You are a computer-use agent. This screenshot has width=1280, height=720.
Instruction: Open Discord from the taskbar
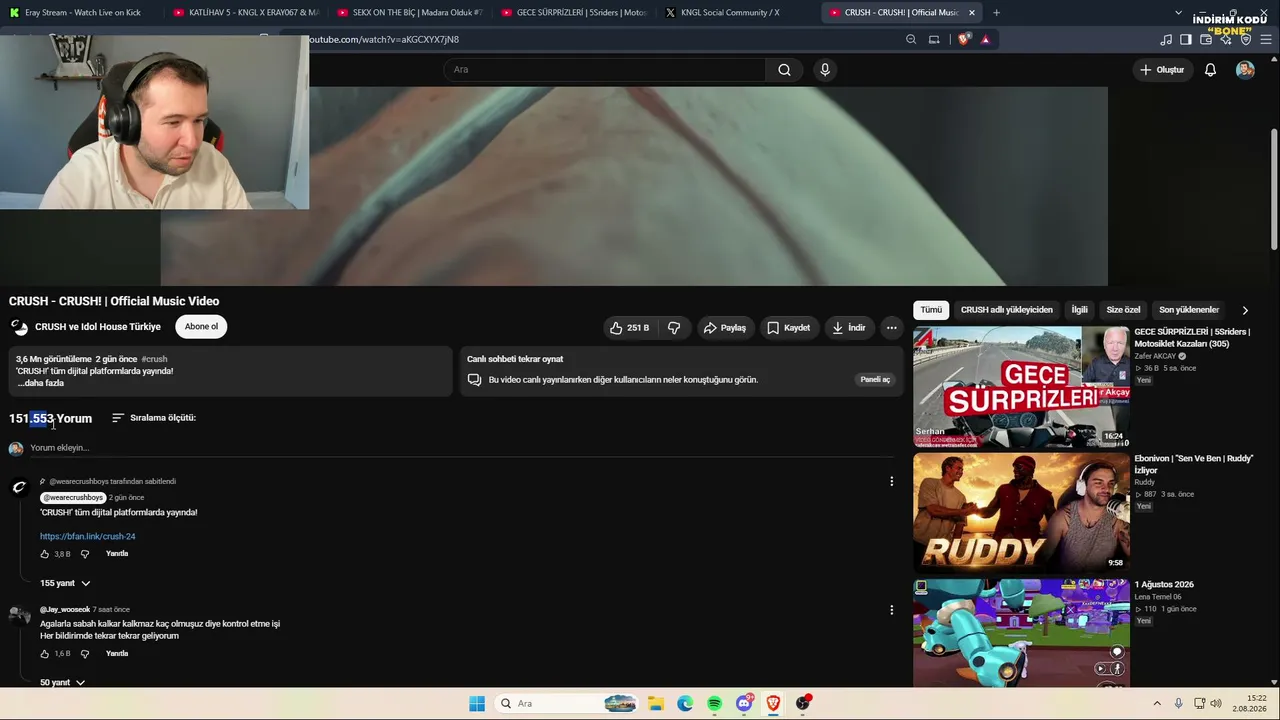click(x=744, y=704)
